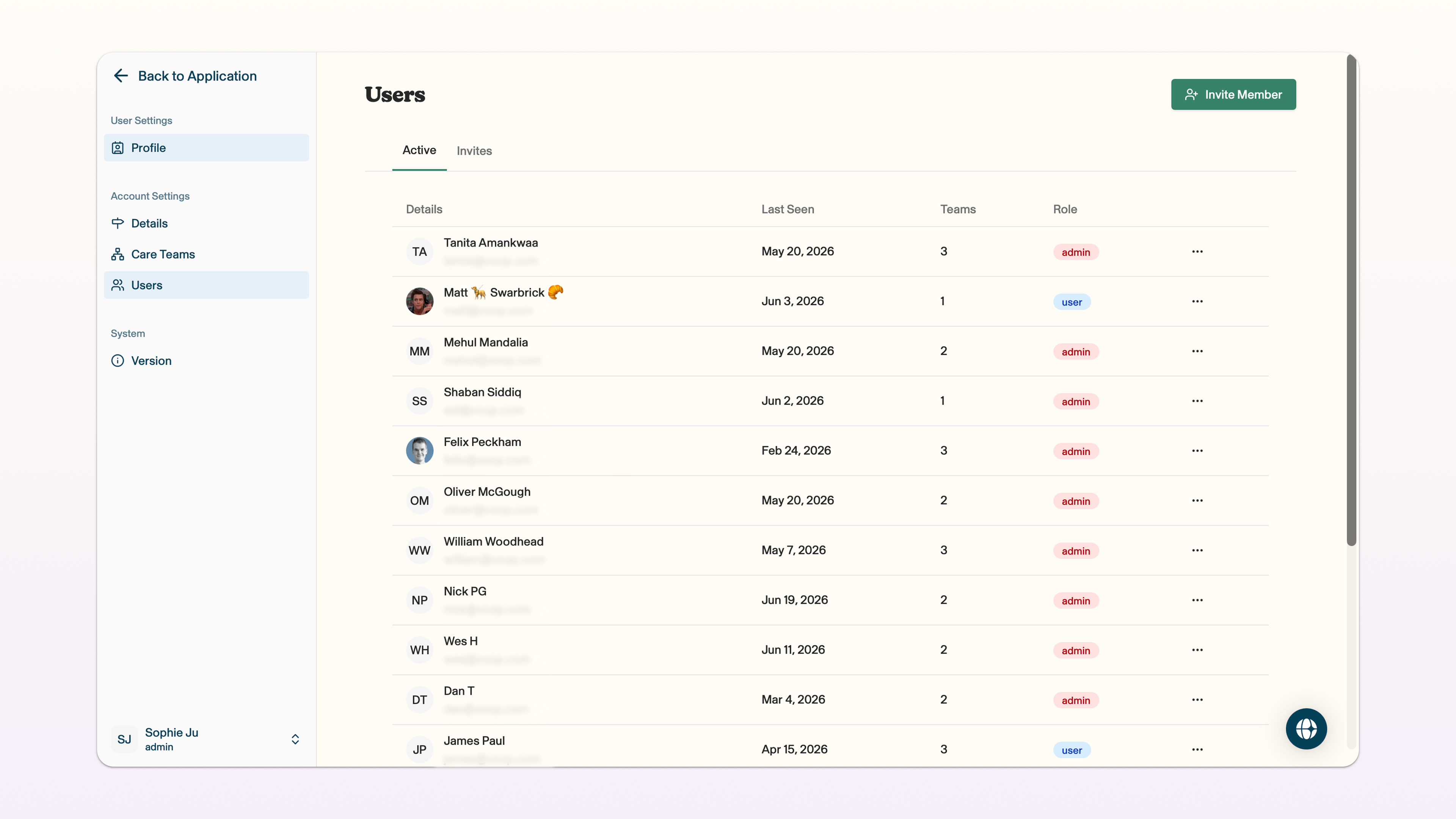Open actions menu for Nick PG

pos(1197,600)
